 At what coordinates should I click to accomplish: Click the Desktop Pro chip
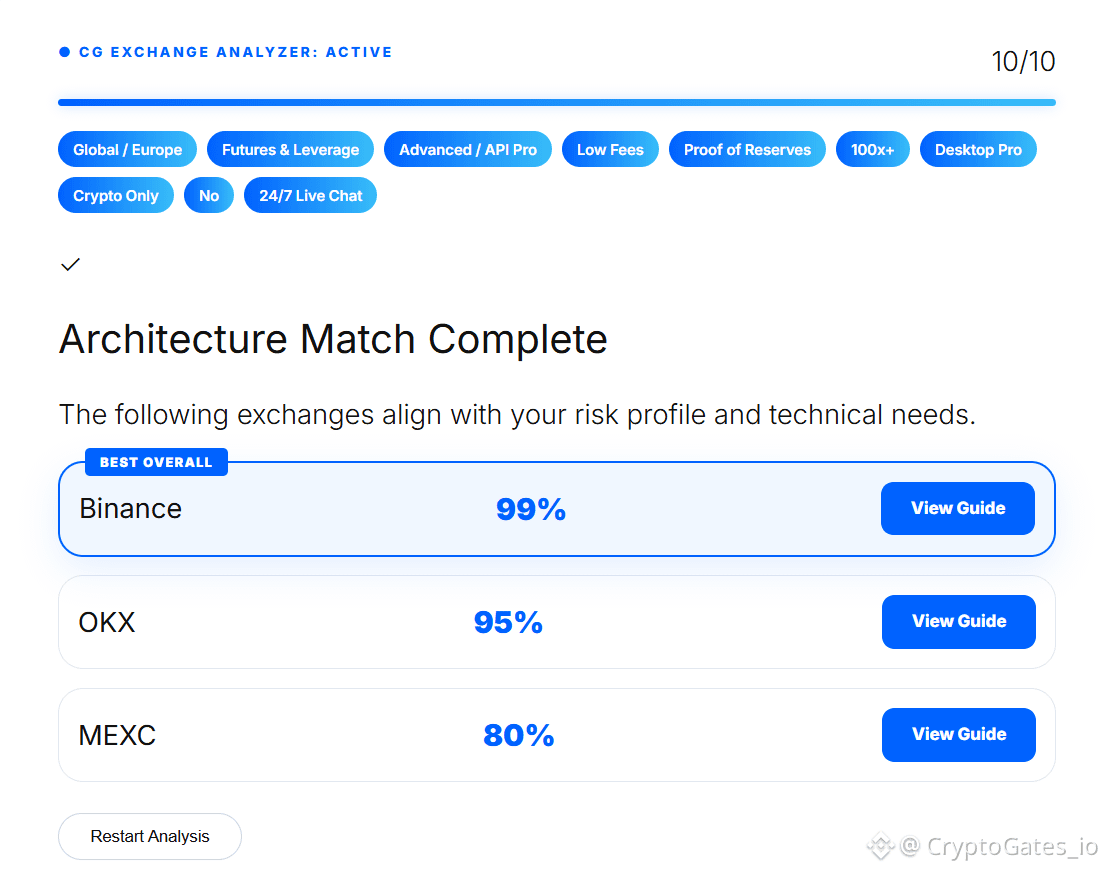click(x=978, y=150)
